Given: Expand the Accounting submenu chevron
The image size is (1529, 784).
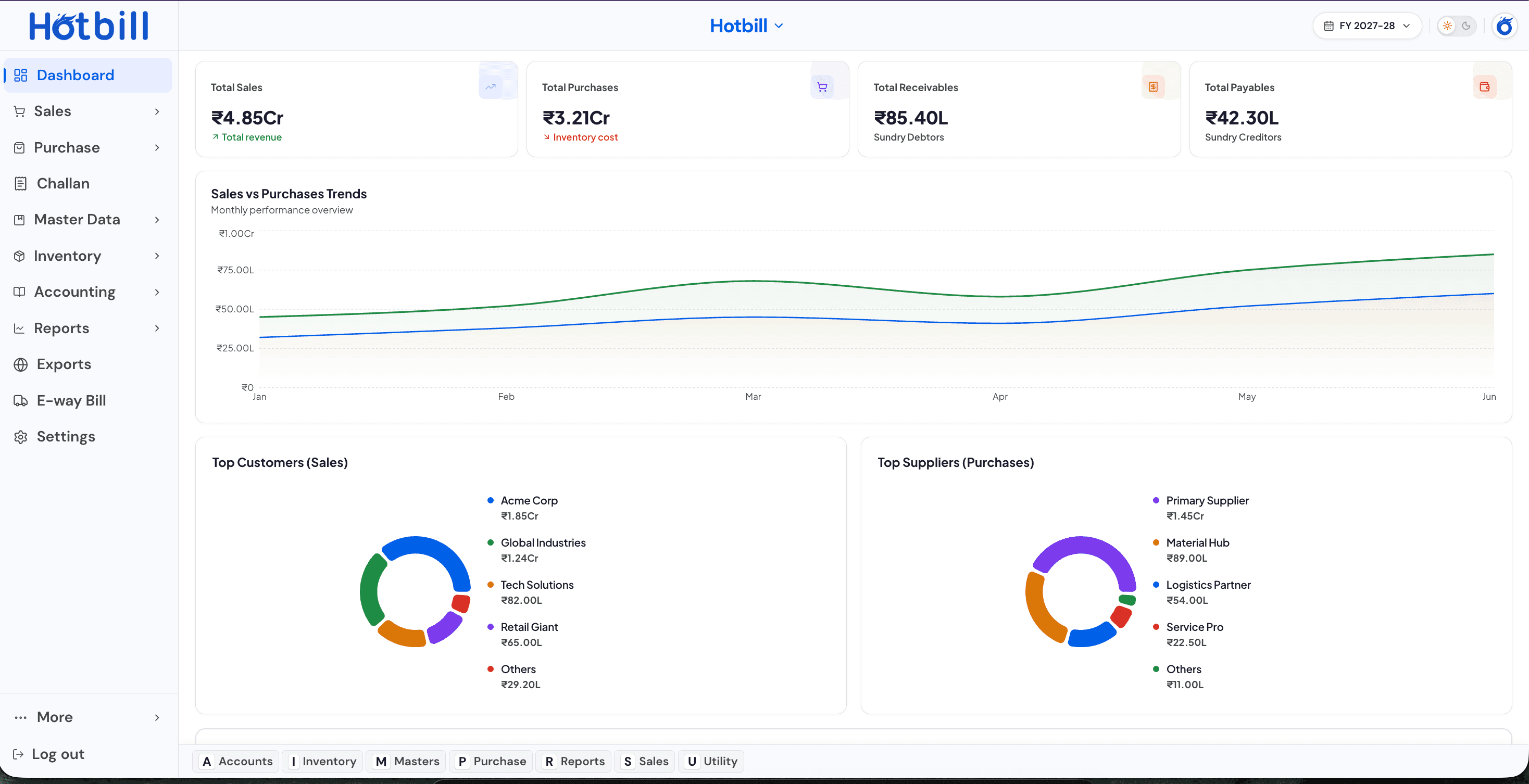Looking at the screenshot, I should (x=157, y=292).
